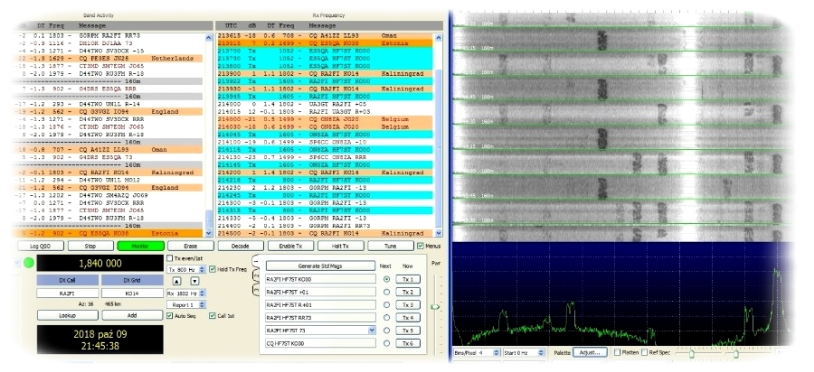Enable the Tx even/1st checkbox

point(169,258)
